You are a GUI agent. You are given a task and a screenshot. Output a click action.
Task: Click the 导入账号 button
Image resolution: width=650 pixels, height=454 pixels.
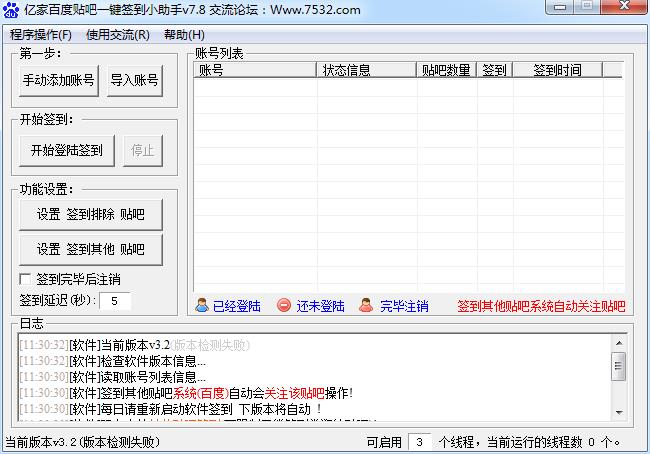coord(134,81)
